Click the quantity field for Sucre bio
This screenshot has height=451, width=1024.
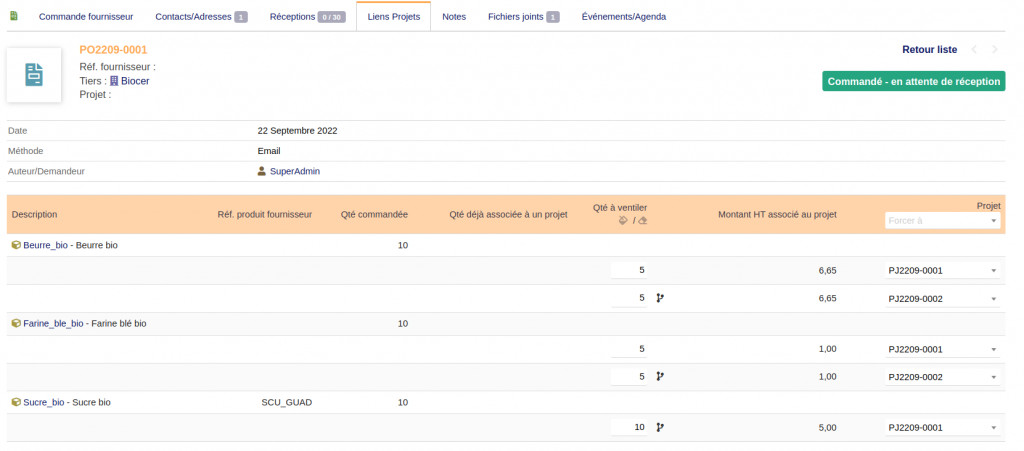[x=629, y=427]
